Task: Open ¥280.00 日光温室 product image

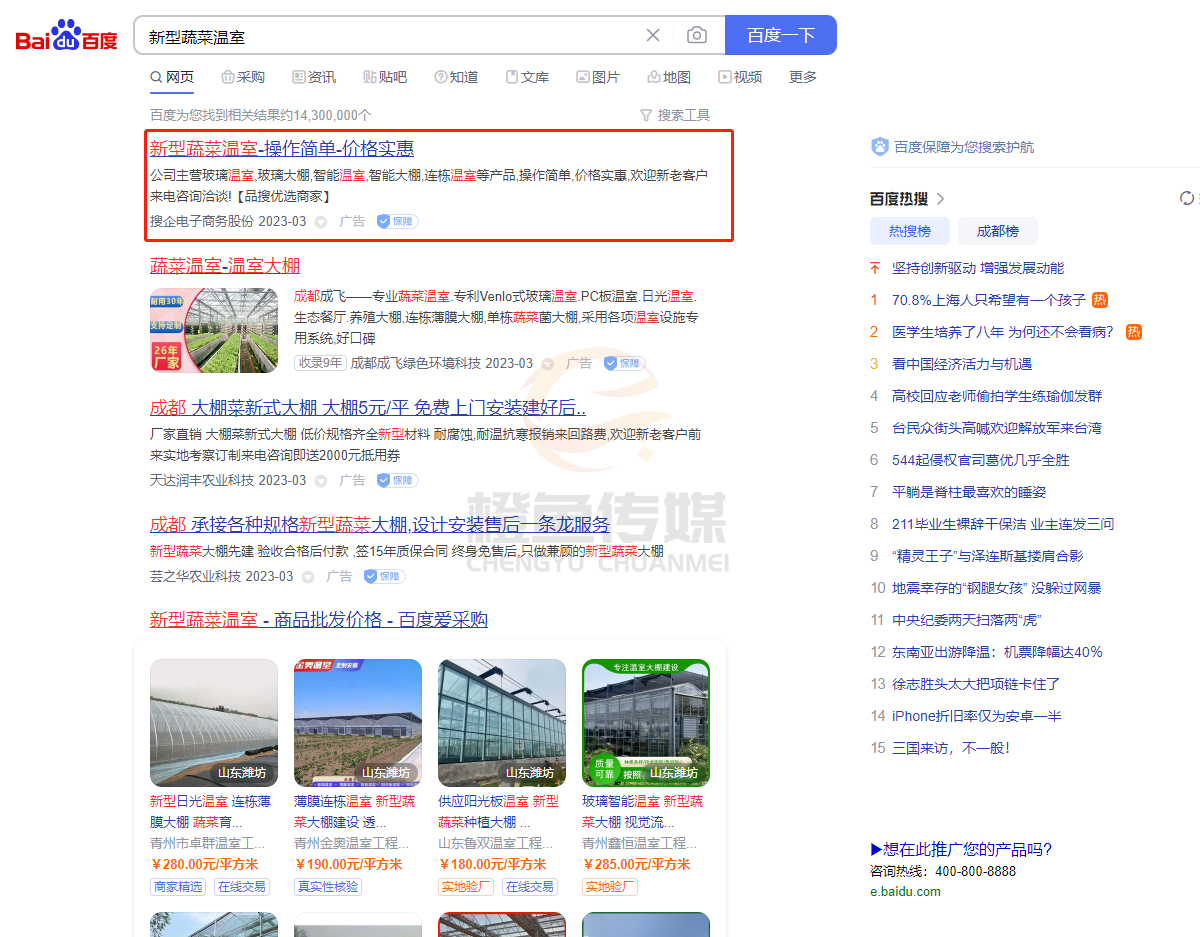Action: [x=214, y=723]
